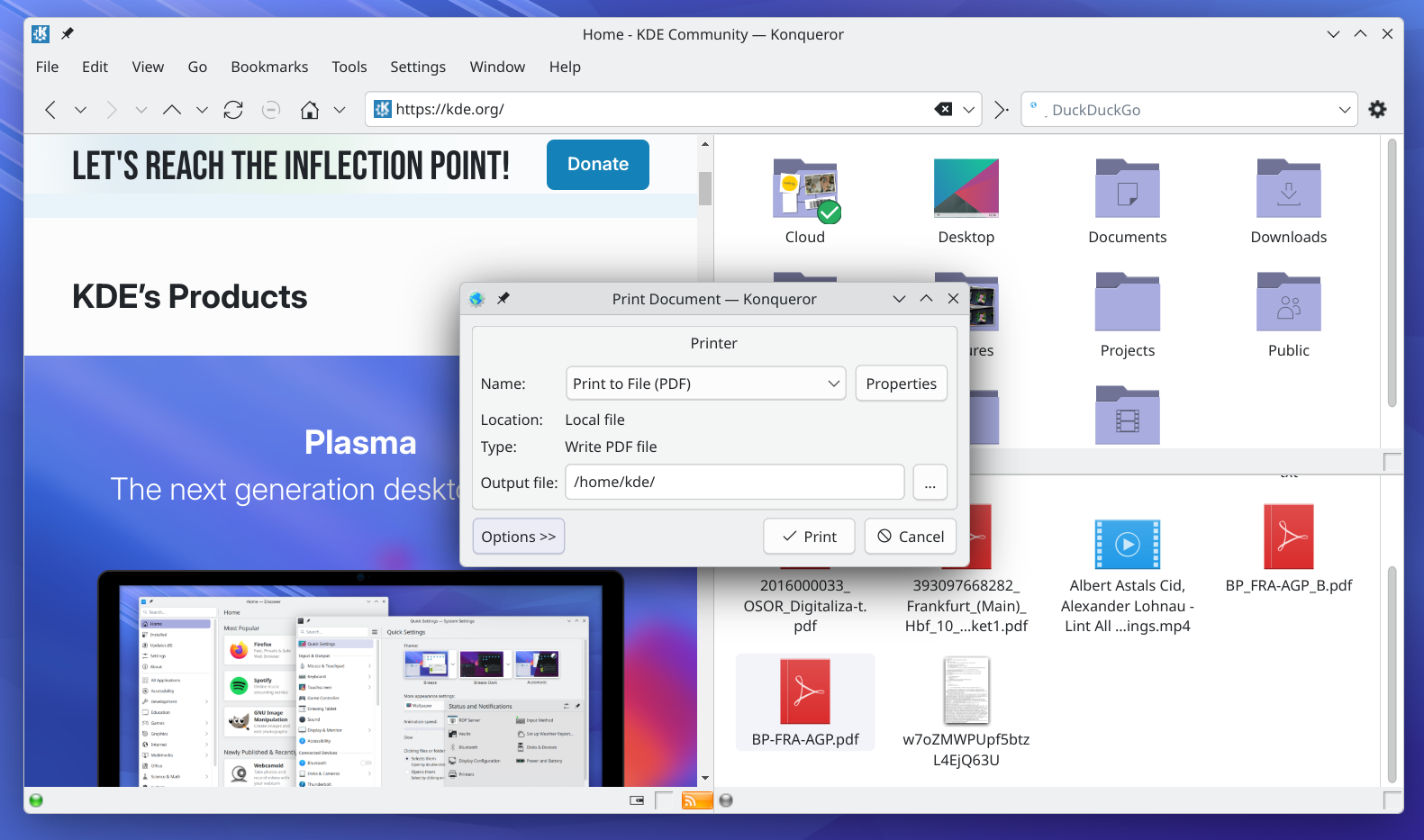
Task: Clear the URL bar with the clear icon
Action: [x=943, y=110]
